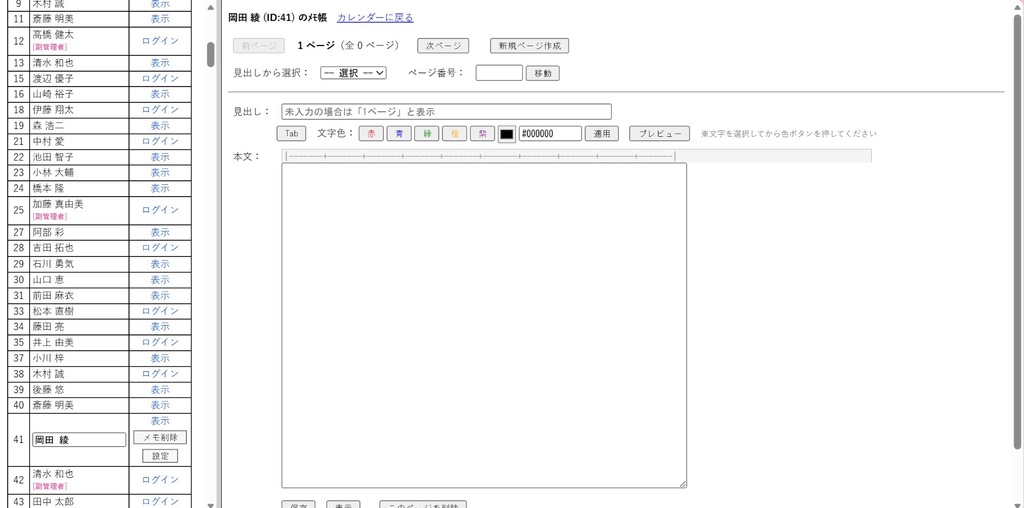
Task: Click 表示 for 森 浩二
Action: [160, 125]
